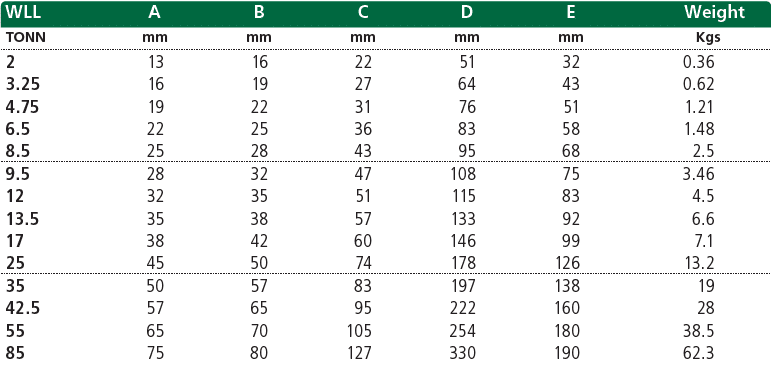Click the 42.5 WLL row label
This screenshot has height=382, width=771.
(23, 308)
